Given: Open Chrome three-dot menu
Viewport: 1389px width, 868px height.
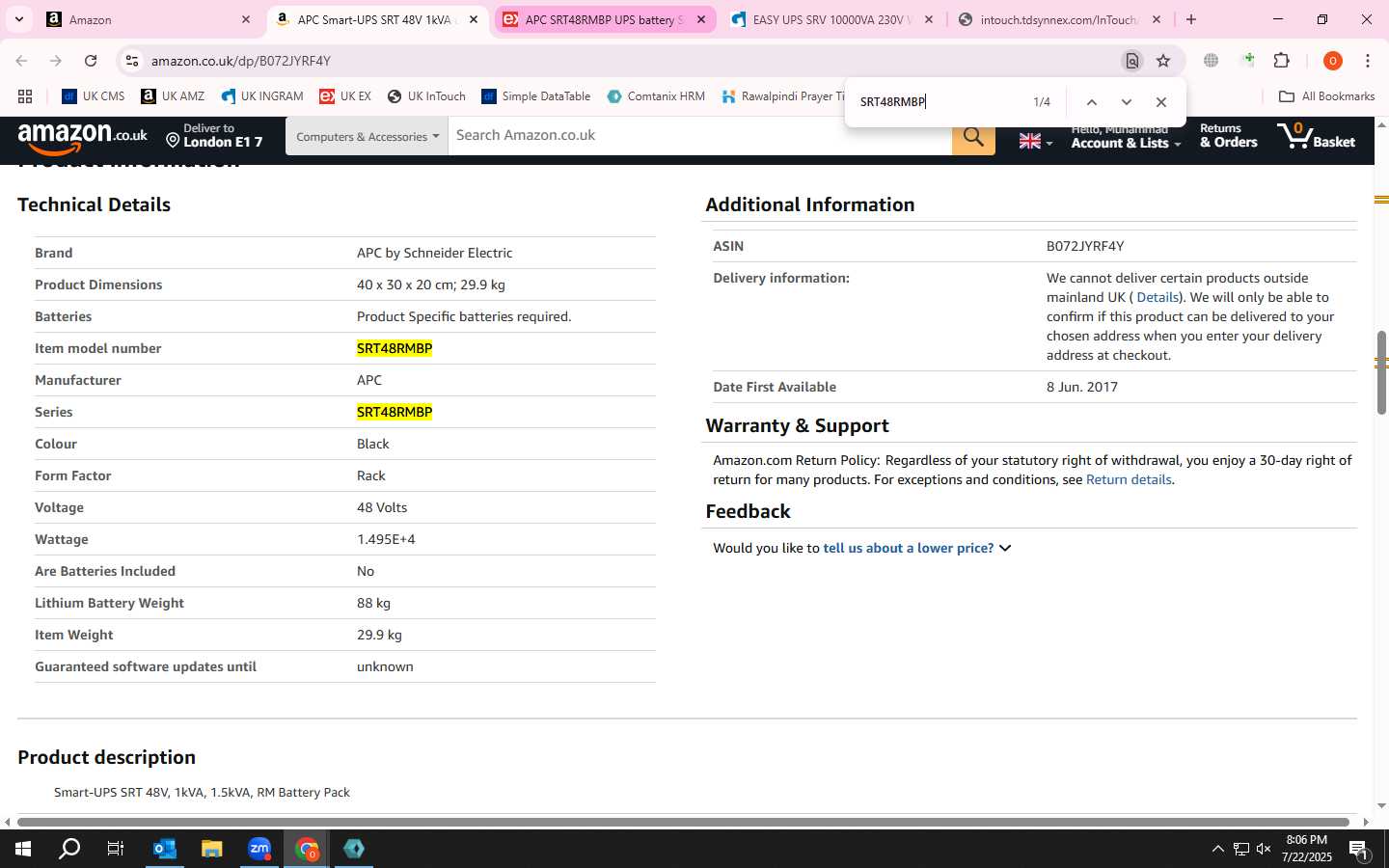Looking at the screenshot, I should pos(1367,61).
